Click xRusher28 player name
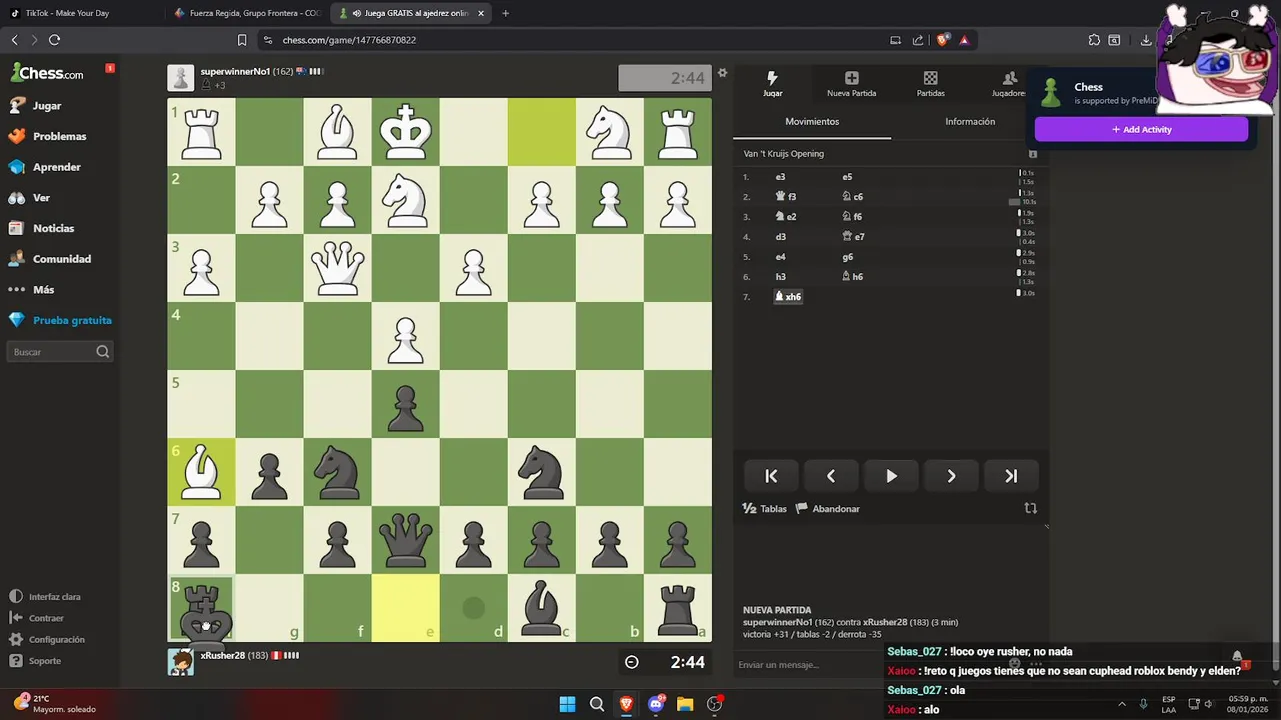1281x720 pixels. (223, 656)
